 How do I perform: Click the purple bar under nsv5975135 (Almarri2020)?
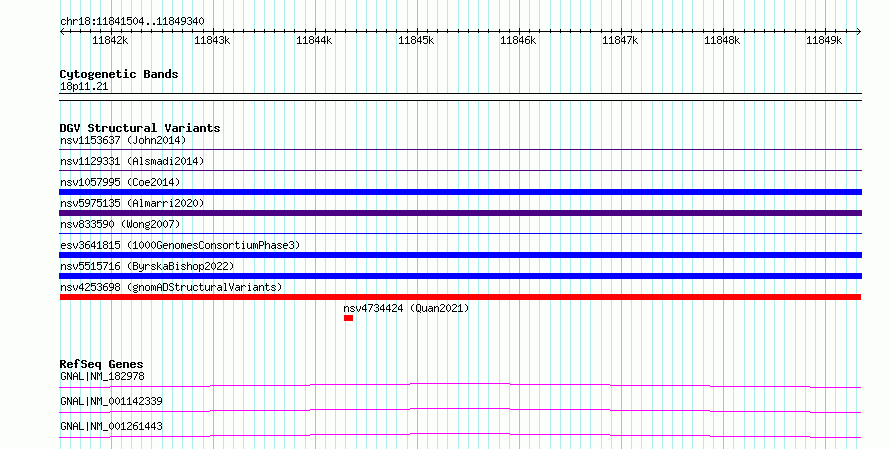point(460,213)
